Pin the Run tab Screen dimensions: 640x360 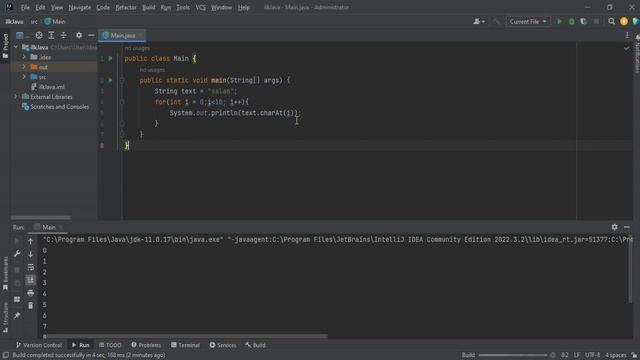pyautogui.click(x=17, y=316)
